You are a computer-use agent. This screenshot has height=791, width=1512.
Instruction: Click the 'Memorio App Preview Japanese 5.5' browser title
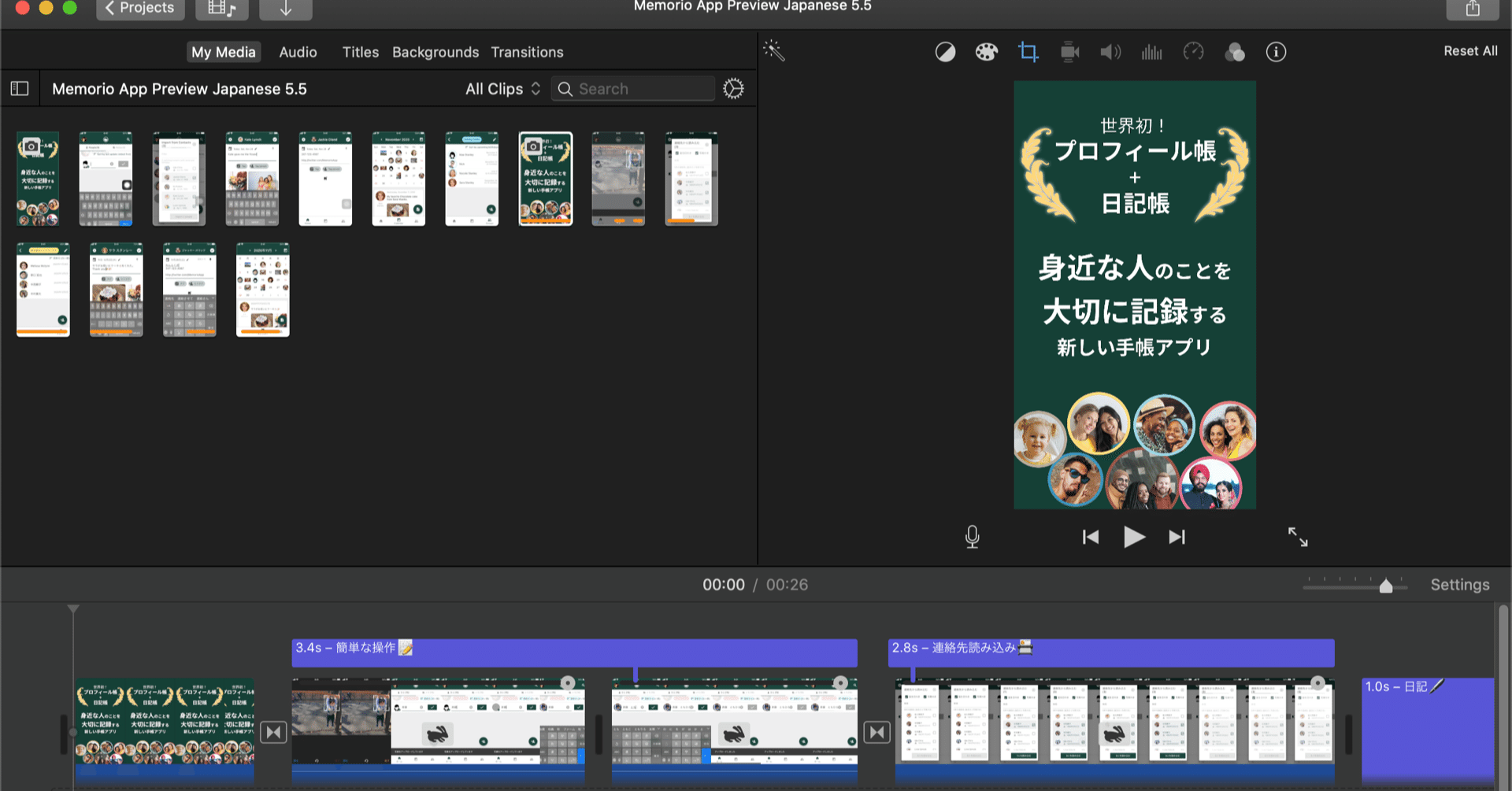pos(180,89)
